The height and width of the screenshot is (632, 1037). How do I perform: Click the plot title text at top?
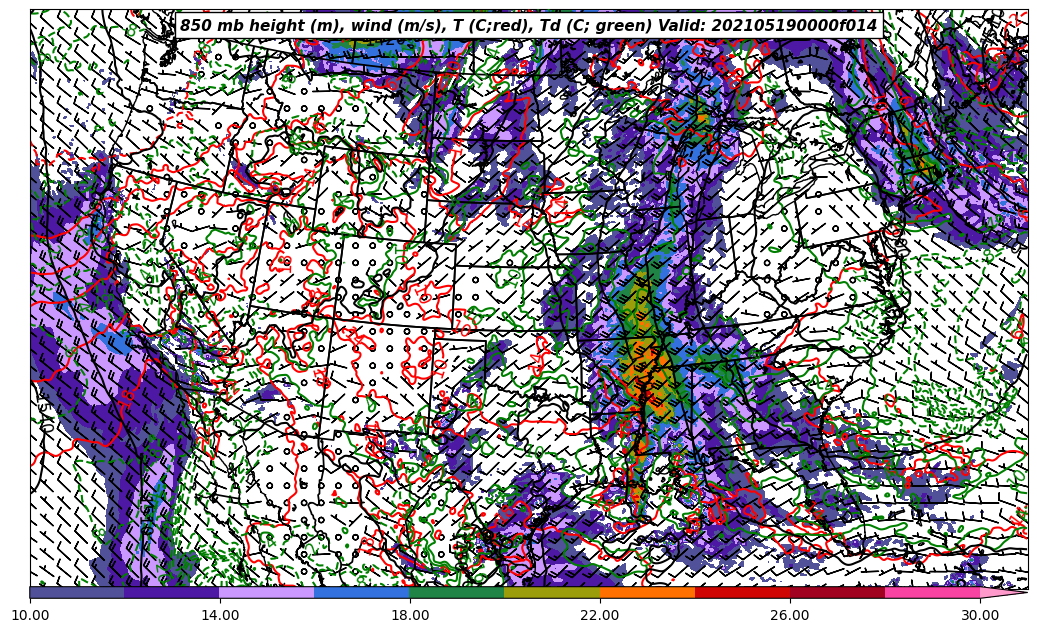[x=528, y=26]
